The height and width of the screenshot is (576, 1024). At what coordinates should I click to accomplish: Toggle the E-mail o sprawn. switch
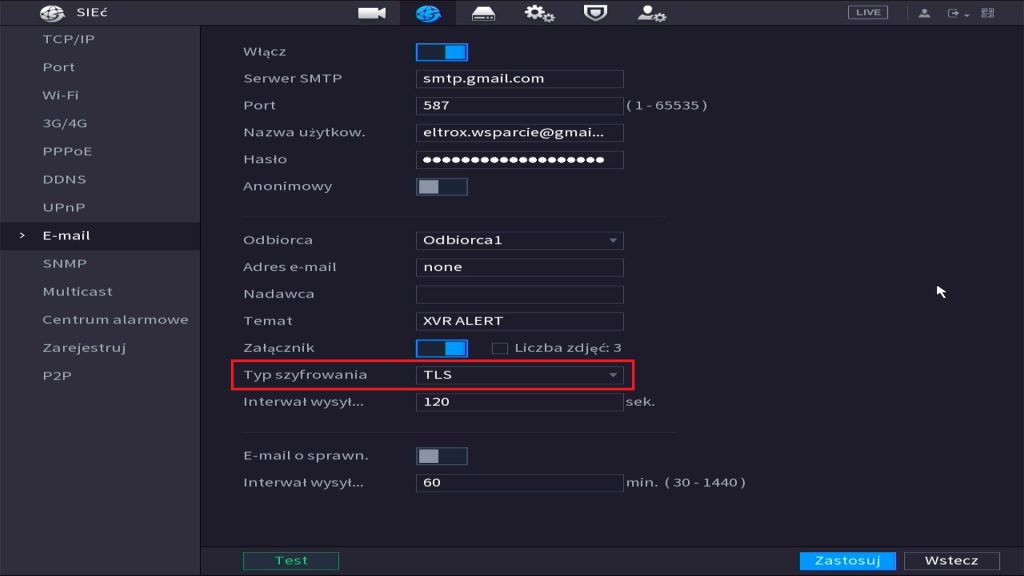pos(441,456)
